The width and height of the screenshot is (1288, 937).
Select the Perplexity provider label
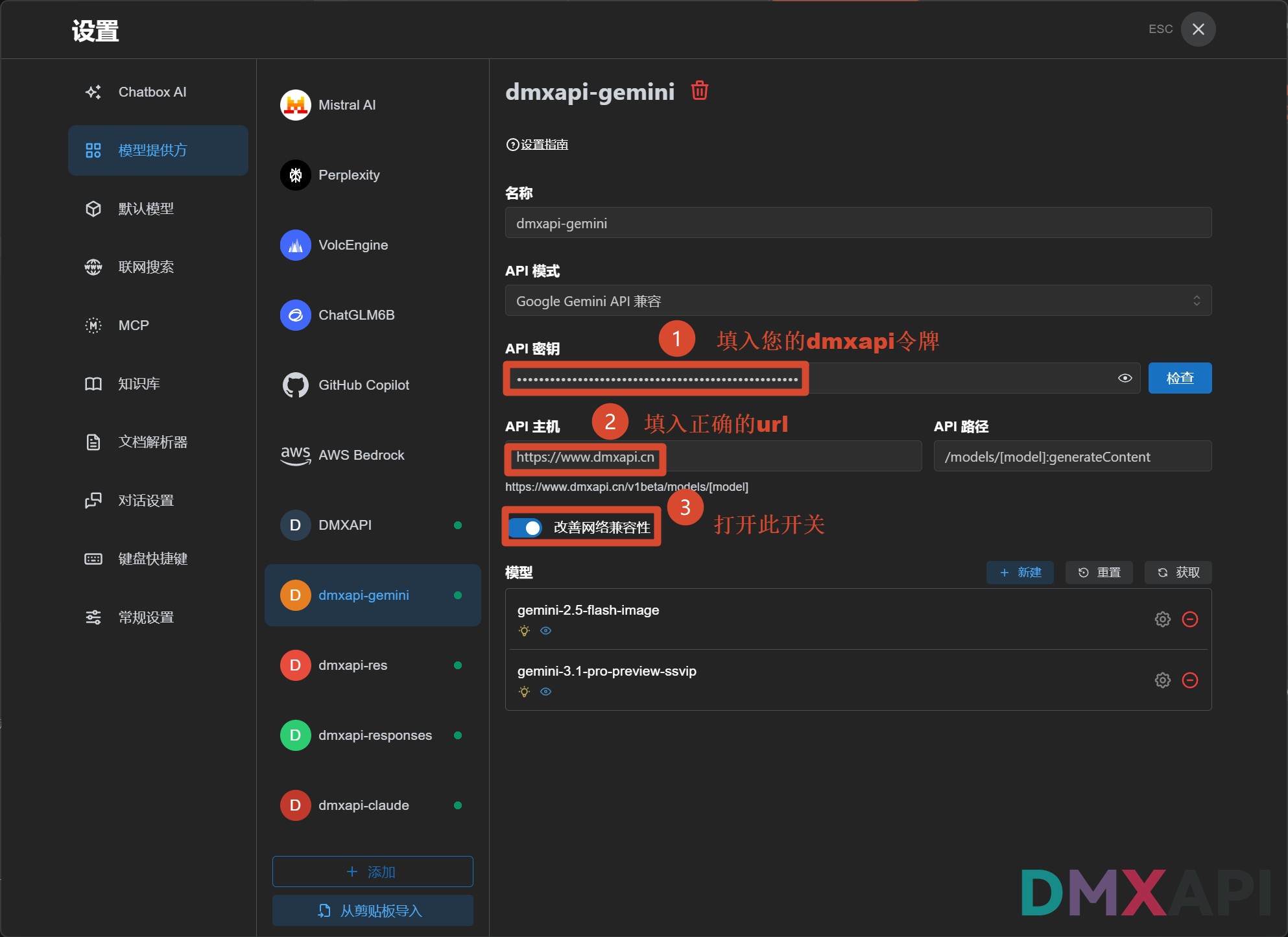pos(349,175)
